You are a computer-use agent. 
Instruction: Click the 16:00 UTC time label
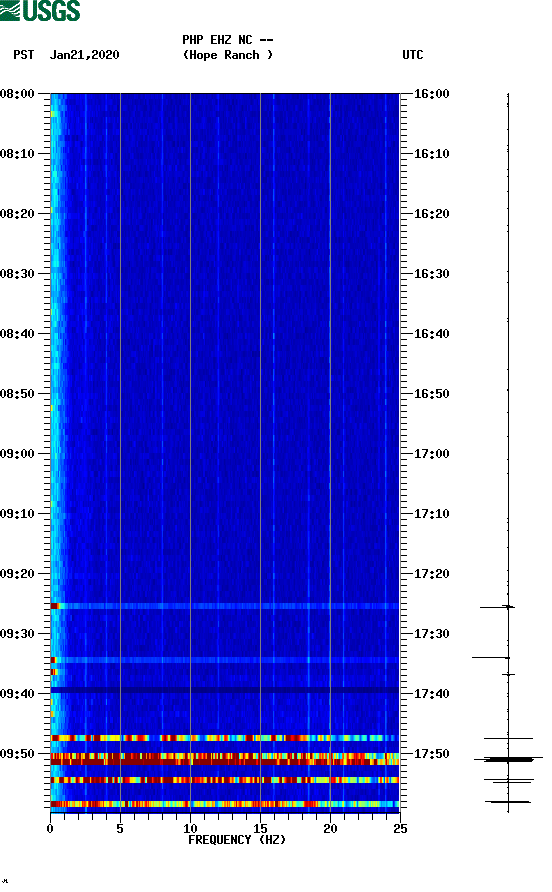coord(431,94)
